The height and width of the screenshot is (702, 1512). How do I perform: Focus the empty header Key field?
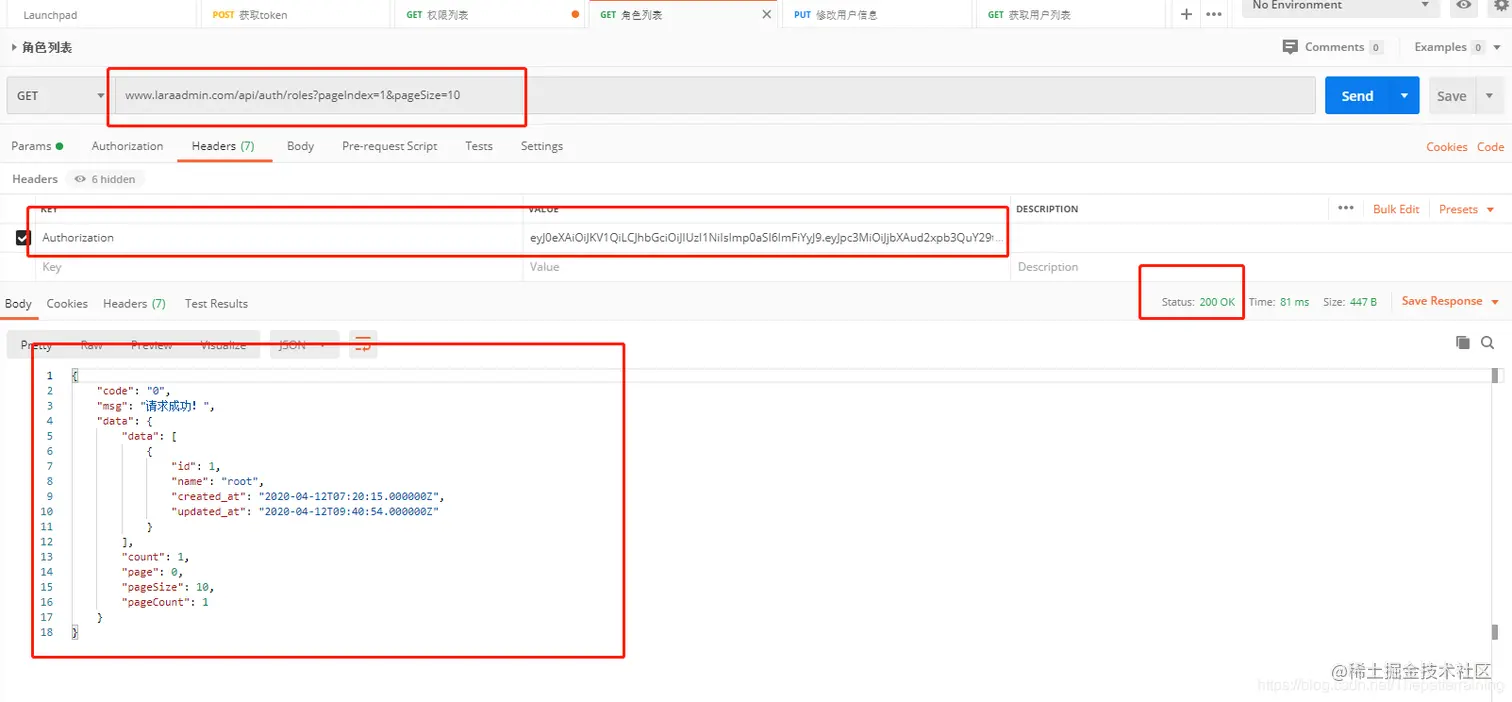(x=279, y=267)
